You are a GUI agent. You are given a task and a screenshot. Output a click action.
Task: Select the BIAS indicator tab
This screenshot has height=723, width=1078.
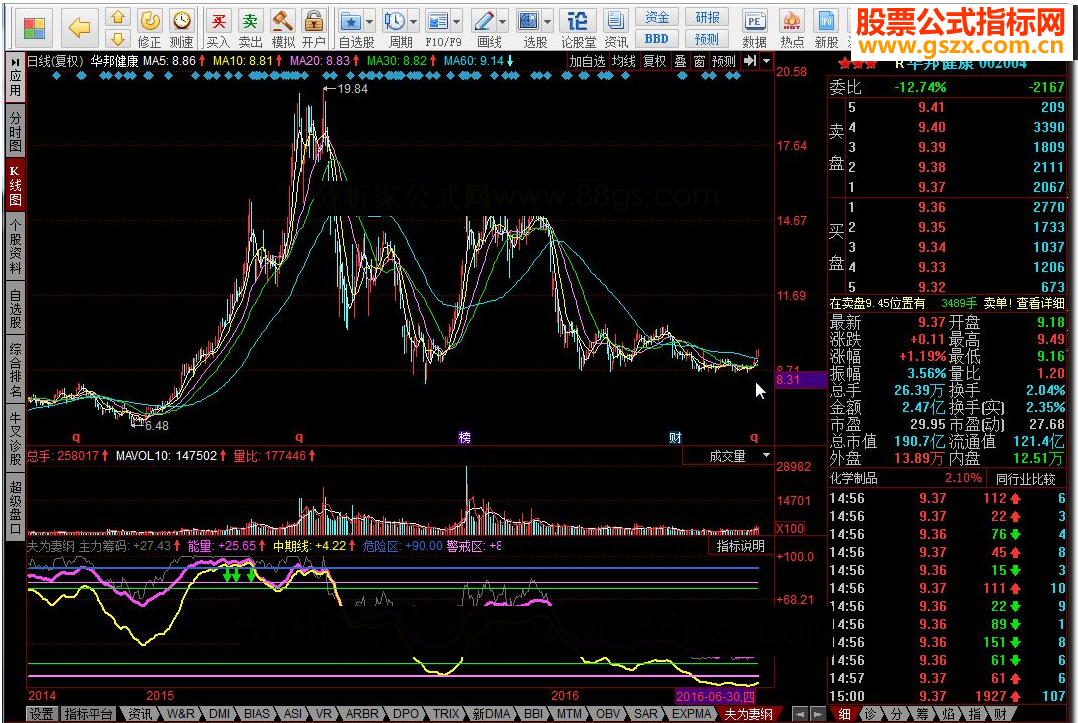click(257, 714)
